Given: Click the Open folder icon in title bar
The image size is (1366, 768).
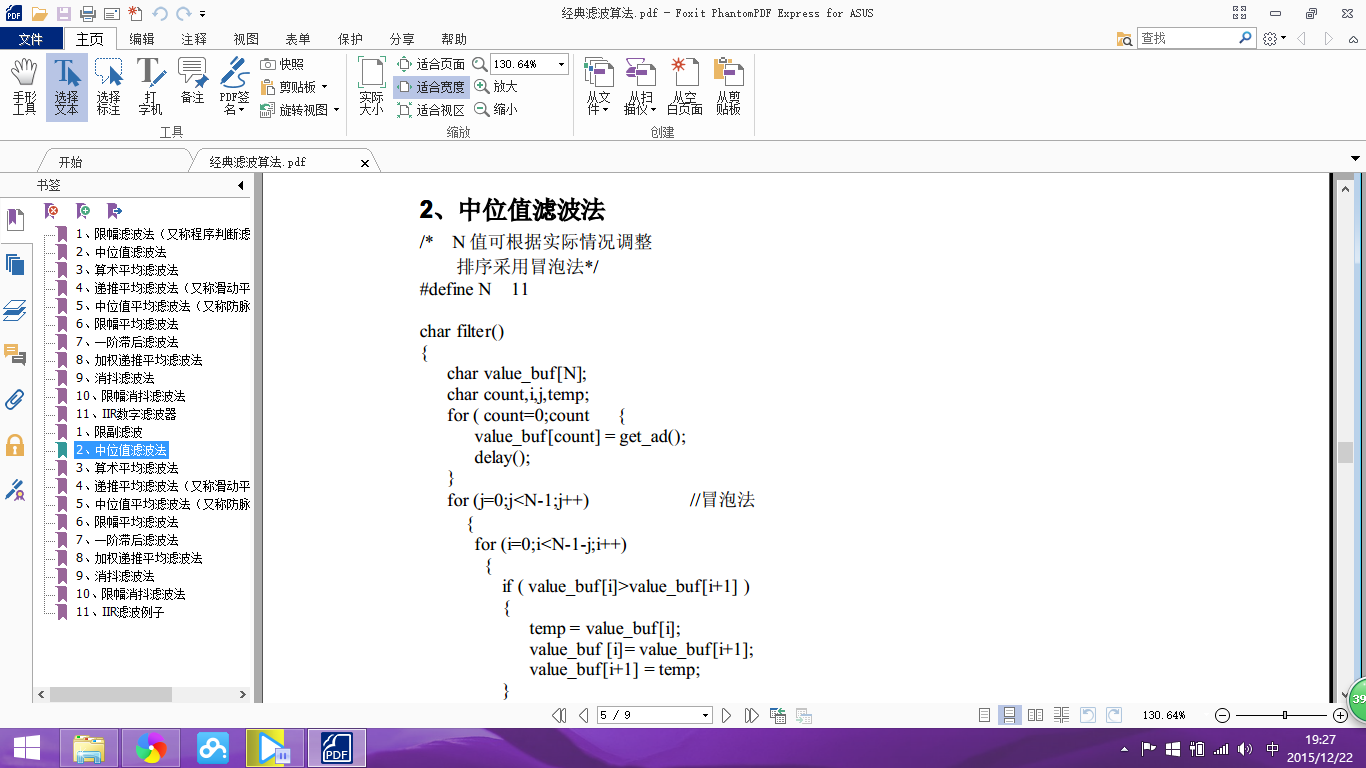Looking at the screenshot, I should pyautogui.click(x=39, y=14).
